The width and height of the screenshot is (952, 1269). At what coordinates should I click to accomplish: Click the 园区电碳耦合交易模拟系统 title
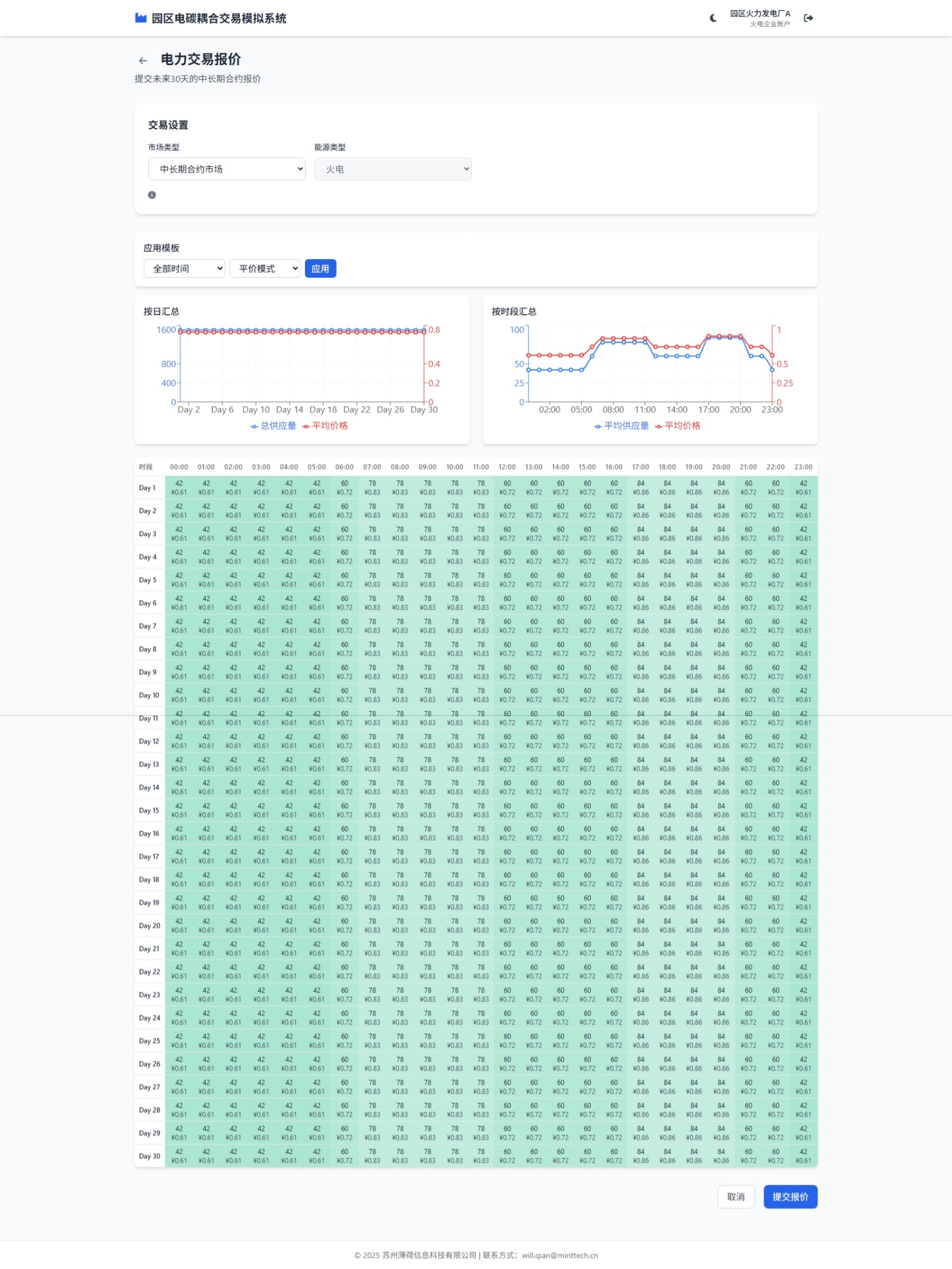[x=218, y=19]
